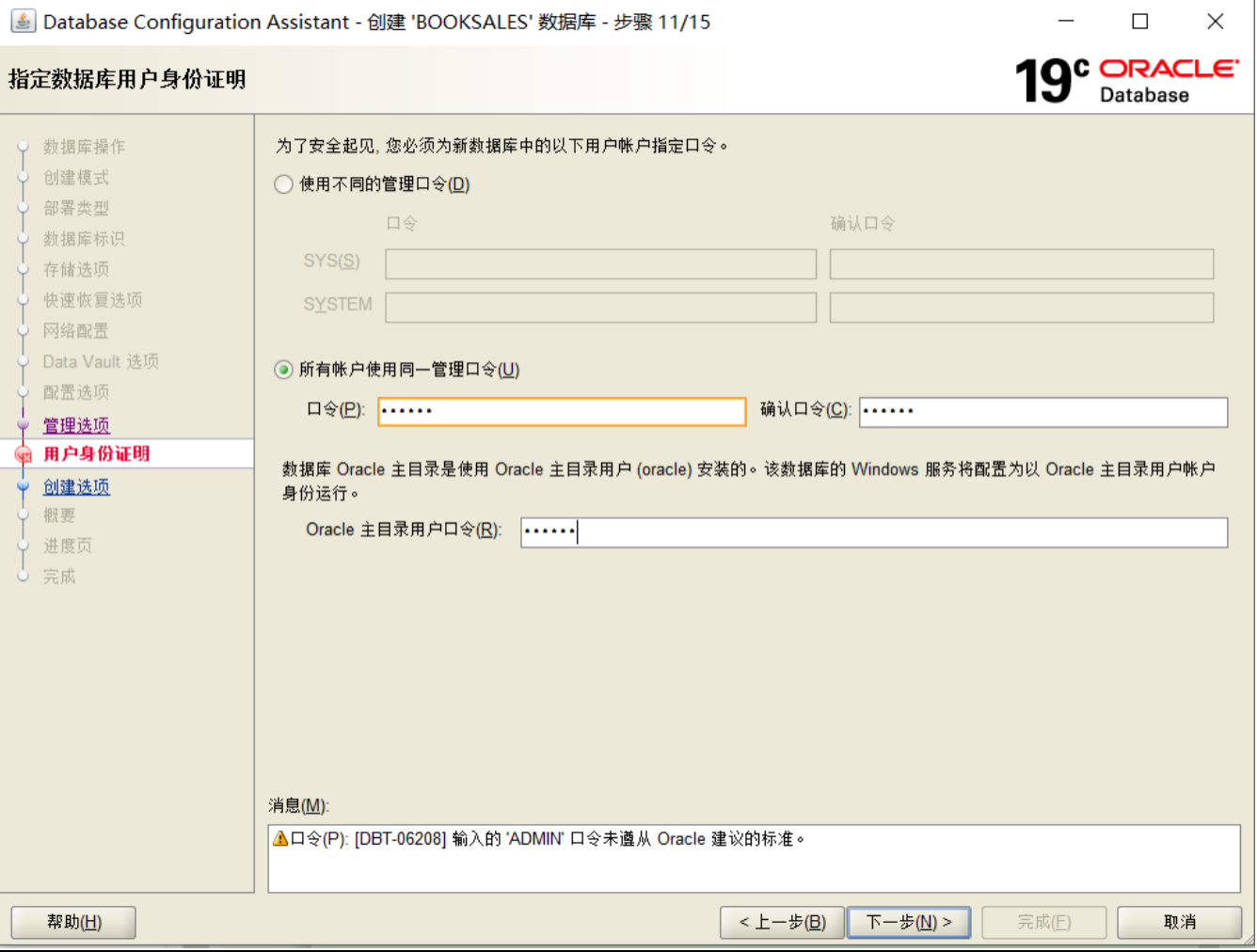Click the SYSTEM label
This screenshot has width=1257, height=952.
(338, 305)
